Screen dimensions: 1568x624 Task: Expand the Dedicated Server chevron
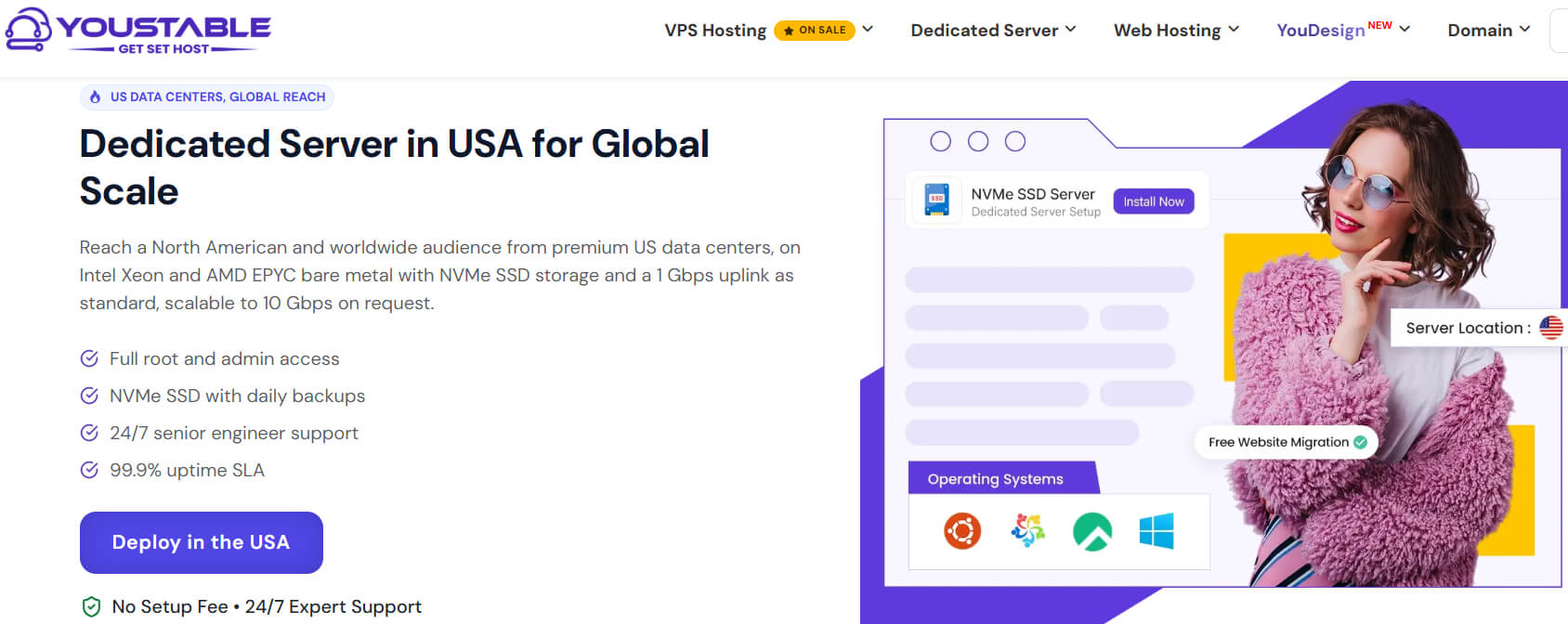1070,30
